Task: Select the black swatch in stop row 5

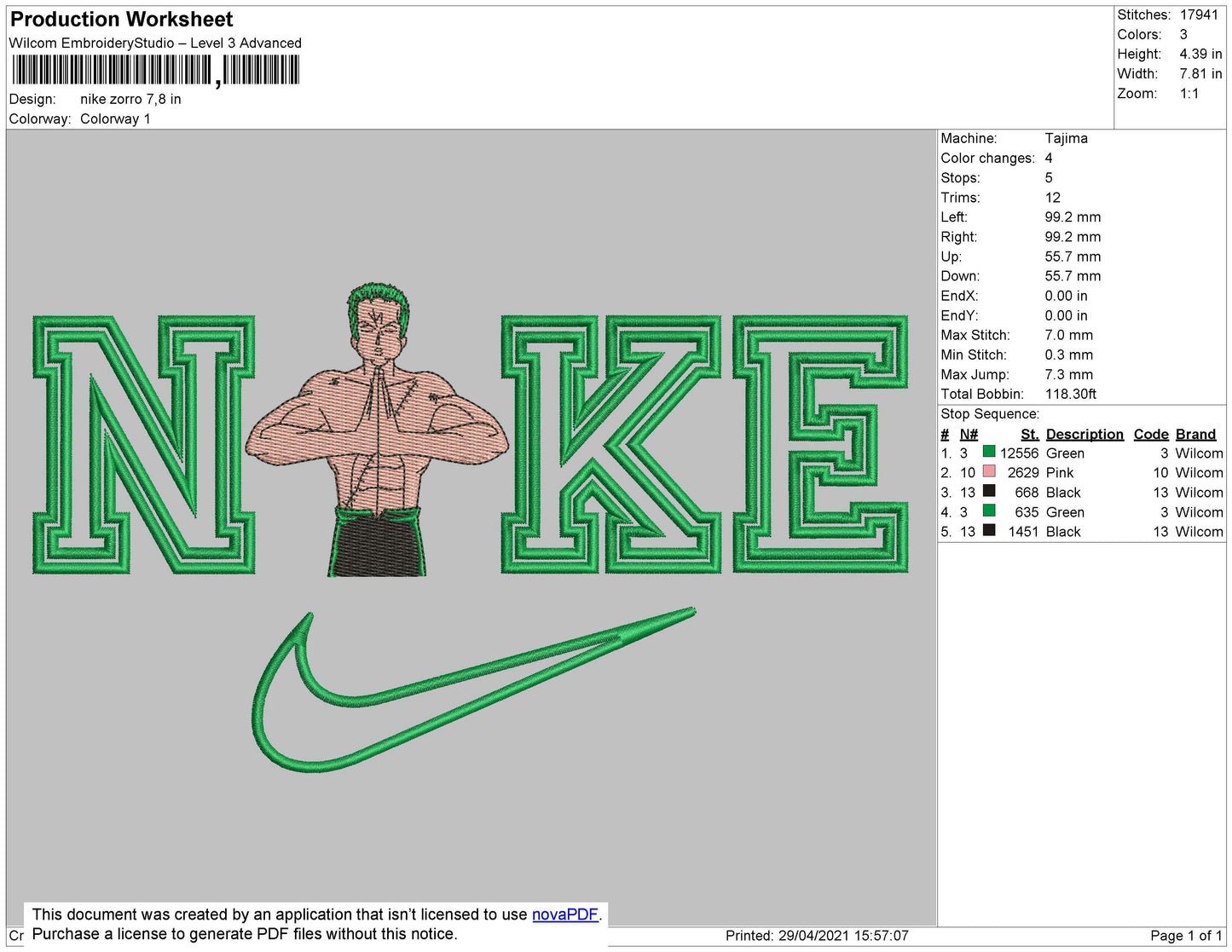Action: pos(989,530)
